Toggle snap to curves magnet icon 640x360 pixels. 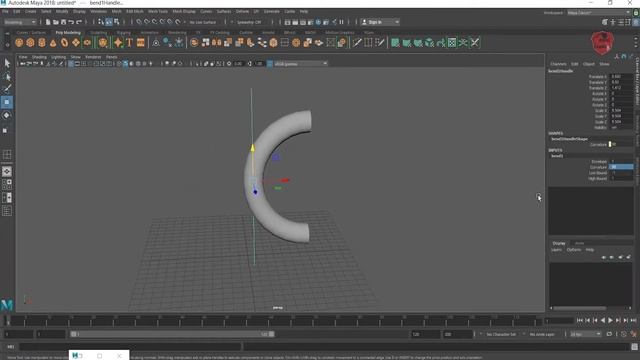click(x=147, y=22)
